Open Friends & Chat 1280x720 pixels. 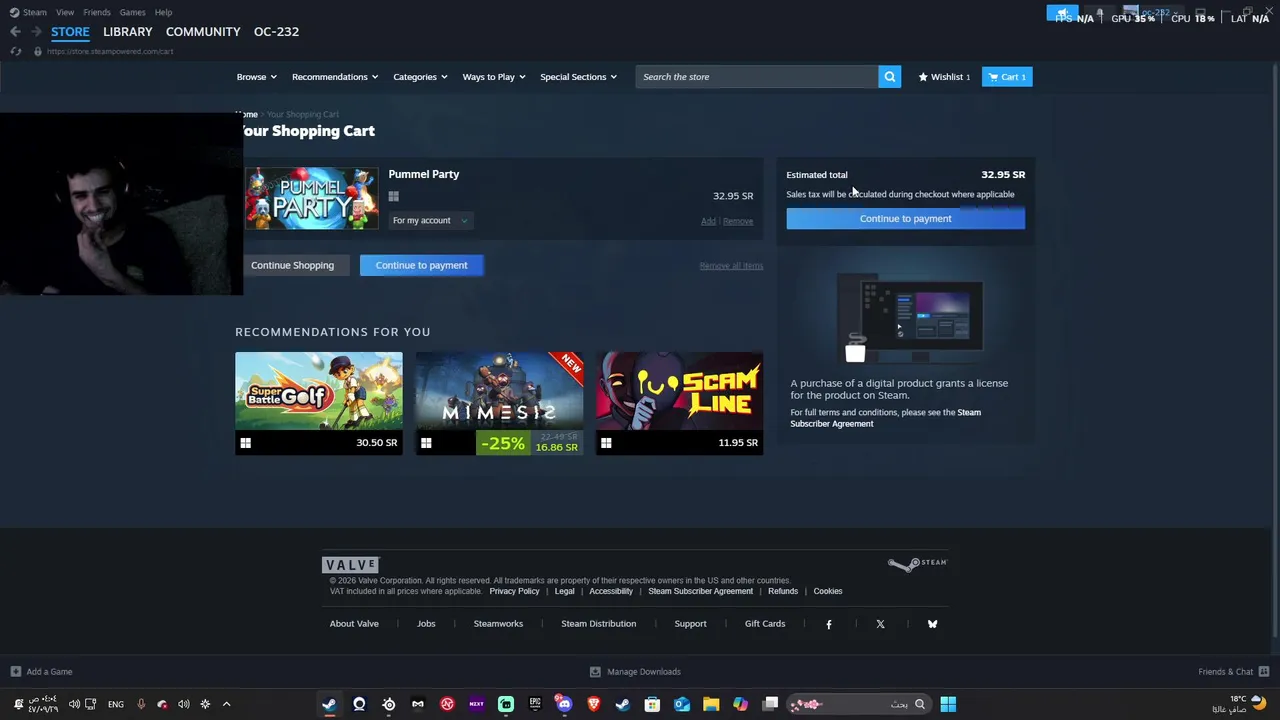(1234, 672)
